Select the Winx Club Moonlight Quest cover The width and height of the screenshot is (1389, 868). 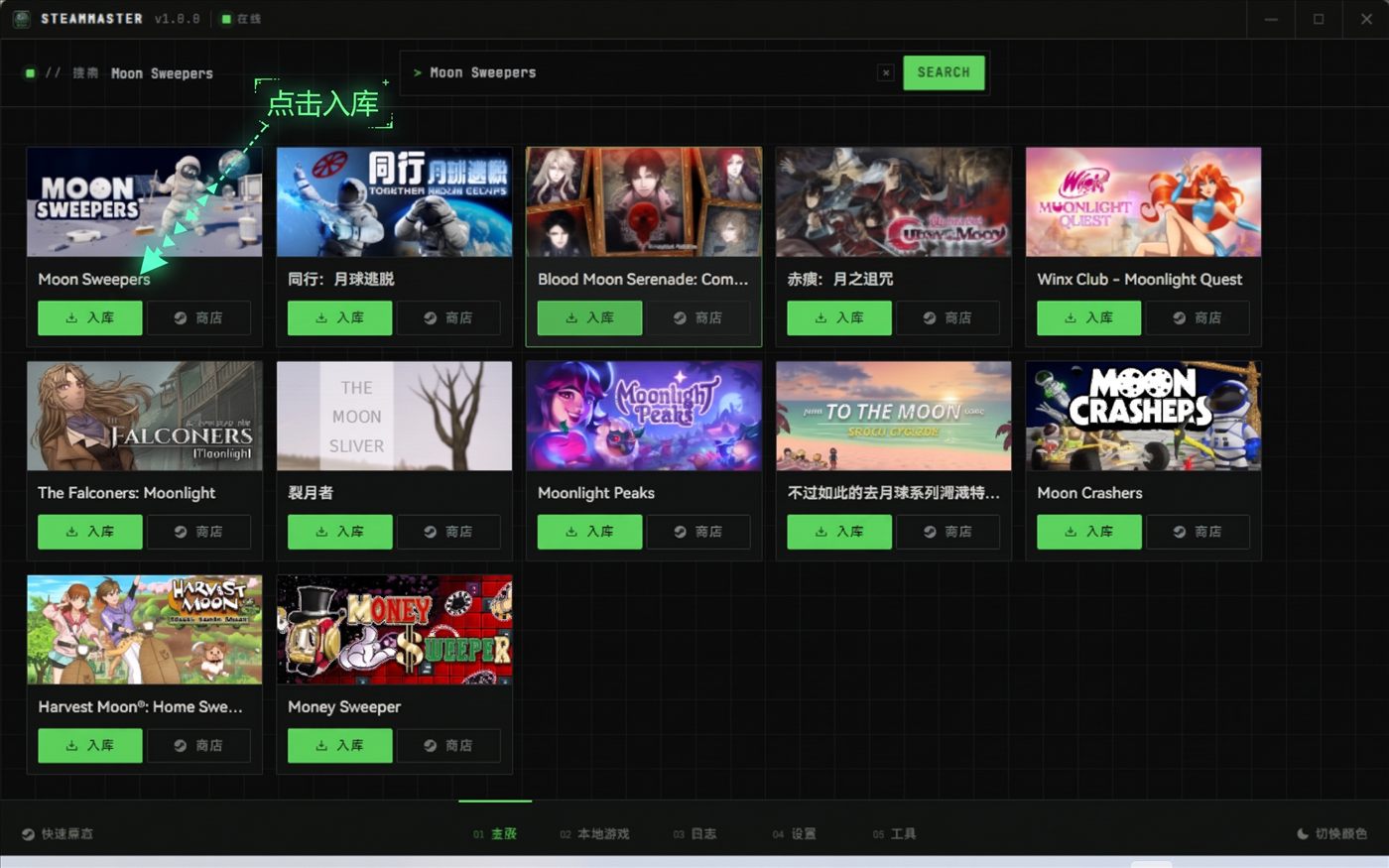[x=1144, y=202]
